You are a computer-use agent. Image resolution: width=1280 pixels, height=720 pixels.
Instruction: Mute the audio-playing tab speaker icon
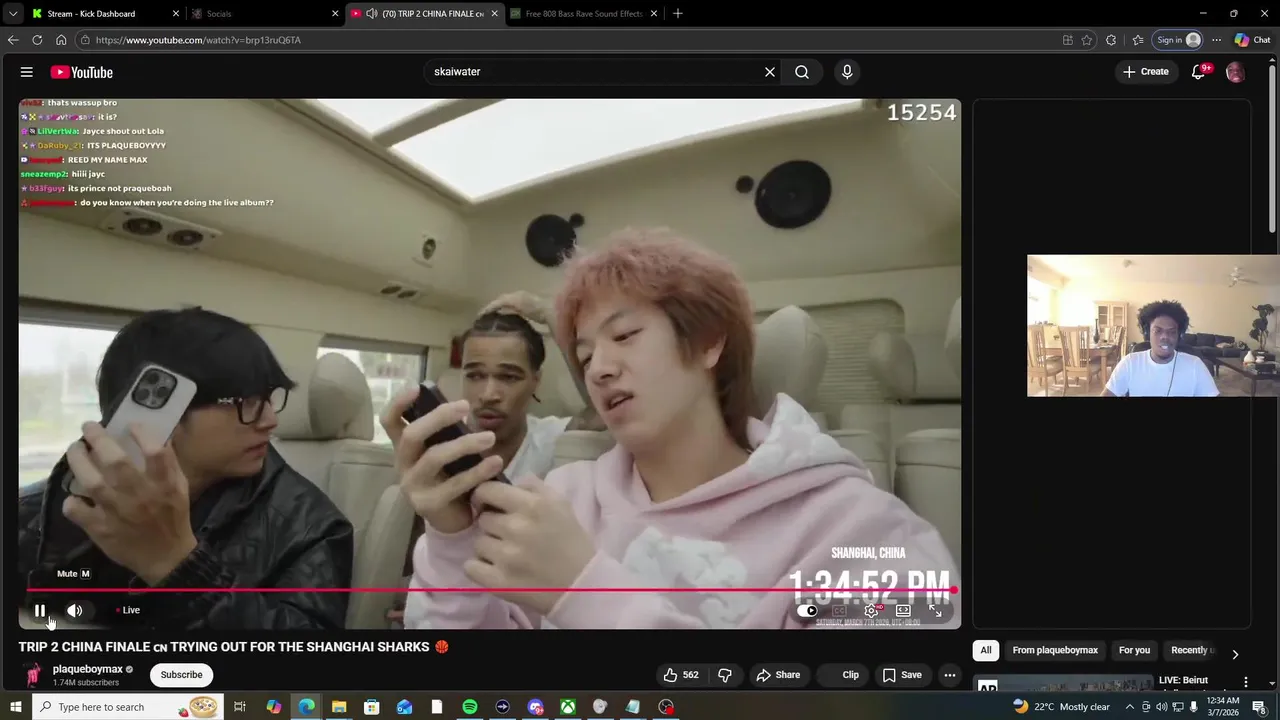(x=372, y=14)
